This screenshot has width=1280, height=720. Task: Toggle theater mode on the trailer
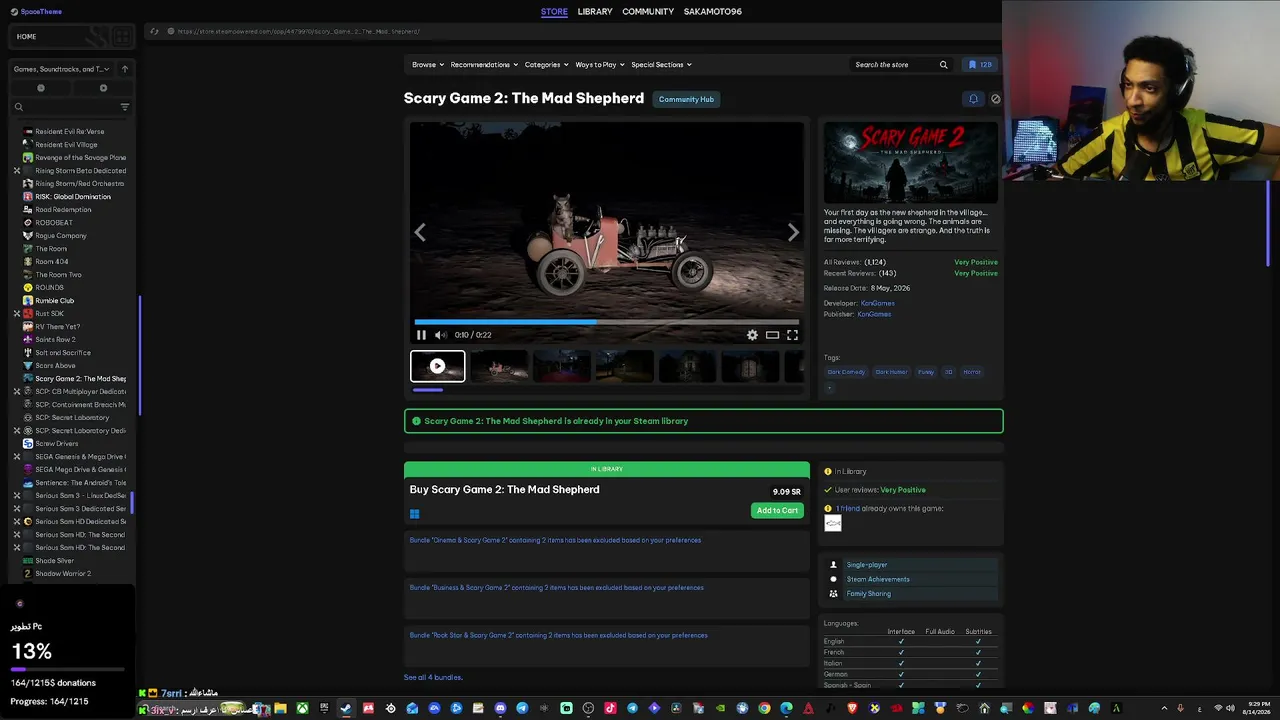coord(772,335)
